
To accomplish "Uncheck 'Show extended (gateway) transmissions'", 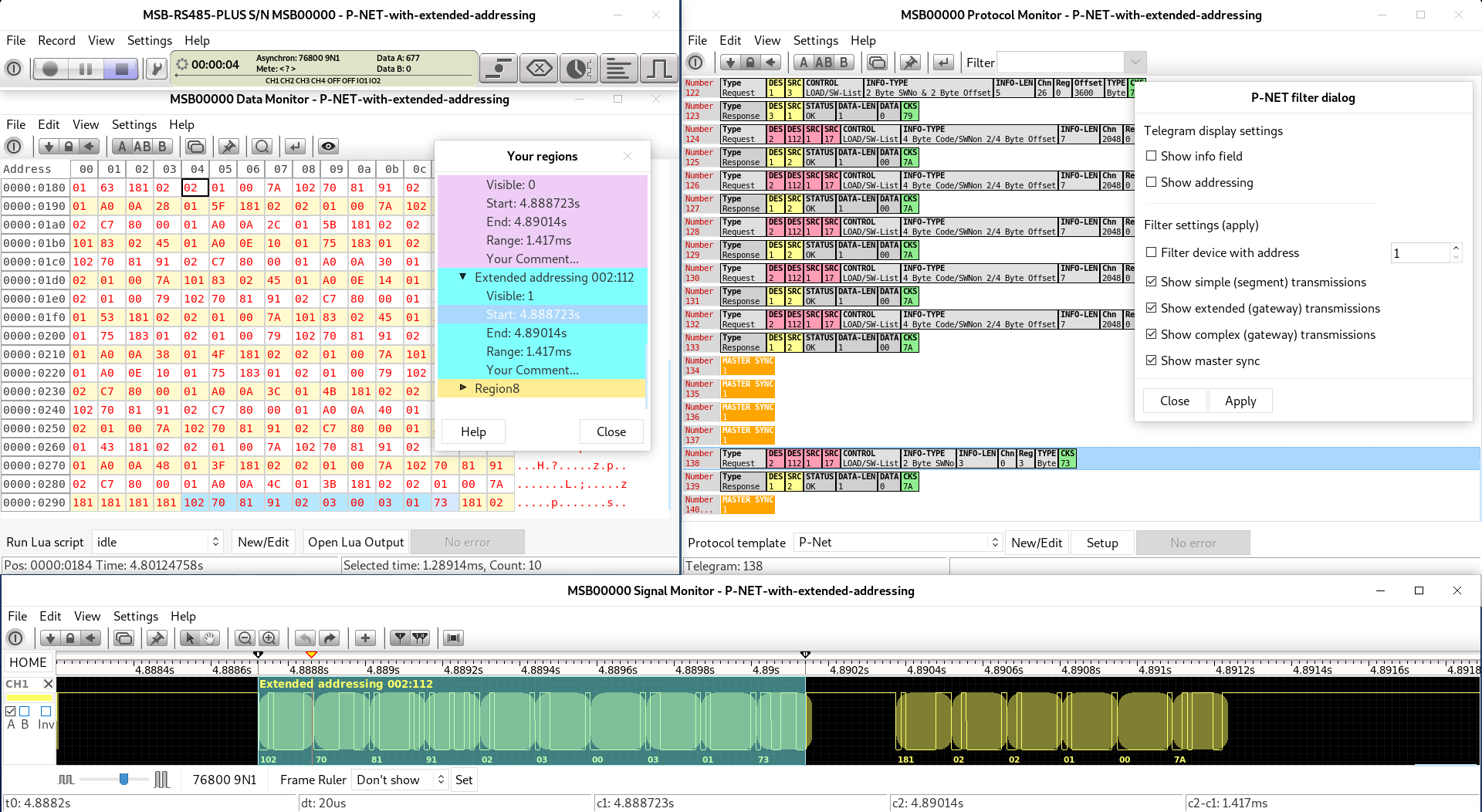I will pyautogui.click(x=1151, y=308).
